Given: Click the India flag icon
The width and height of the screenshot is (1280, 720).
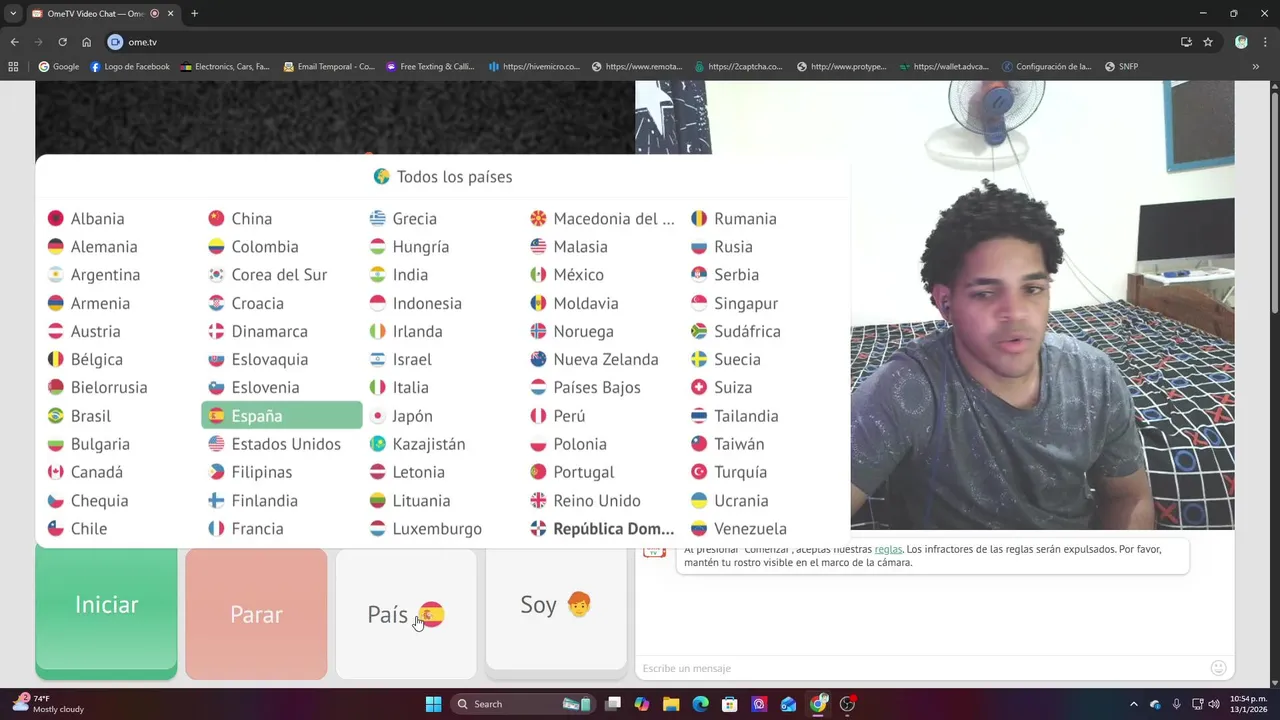Looking at the screenshot, I should tap(378, 275).
